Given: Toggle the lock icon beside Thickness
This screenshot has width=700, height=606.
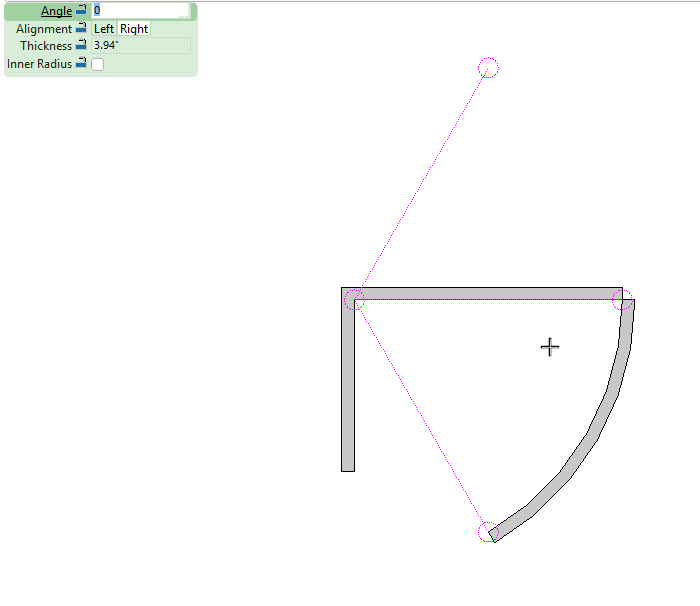Looking at the screenshot, I should [x=81, y=45].
